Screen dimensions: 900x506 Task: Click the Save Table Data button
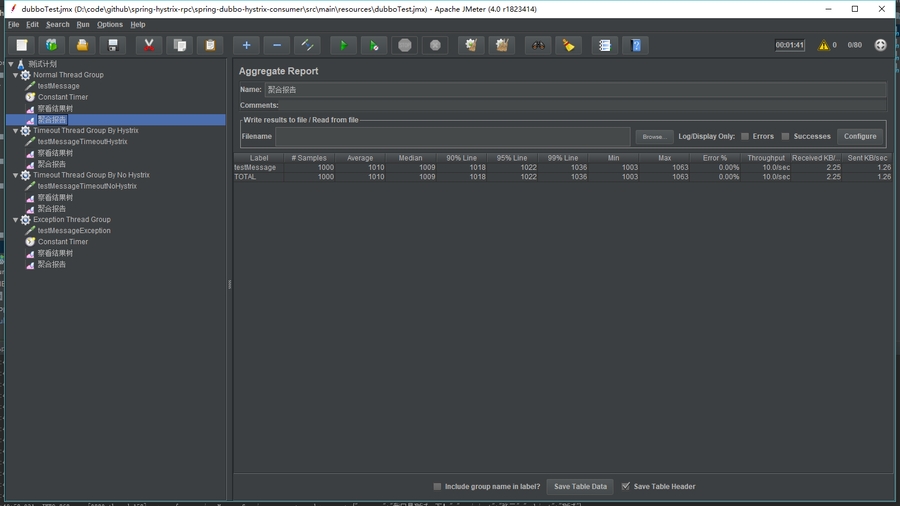click(580, 487)
